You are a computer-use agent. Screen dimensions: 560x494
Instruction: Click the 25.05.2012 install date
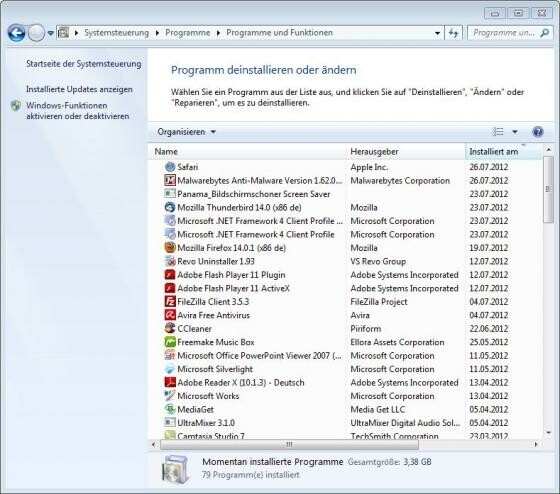[489, 342]
